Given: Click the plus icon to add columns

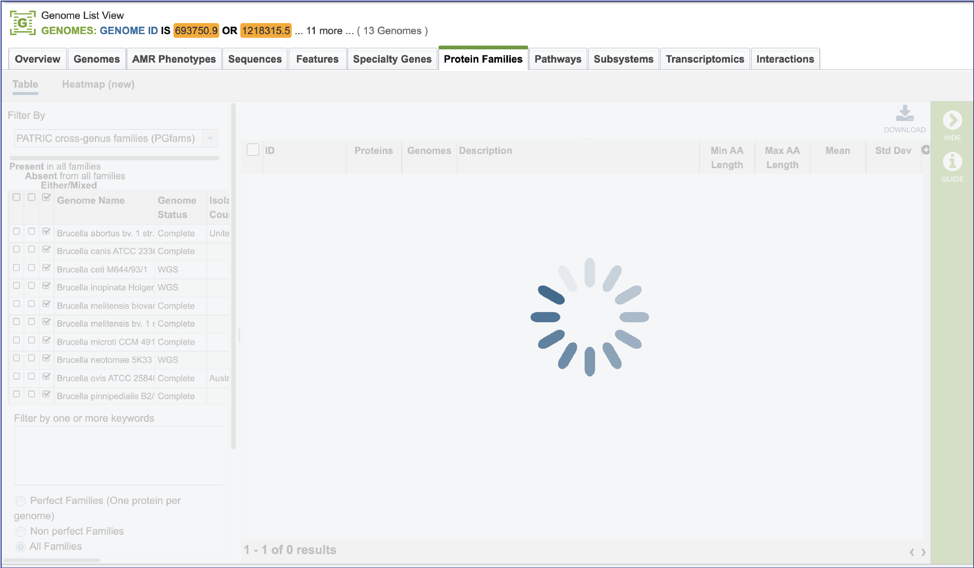Looking at the screenshot, I should pyautogui.click(x=925, y=151).
